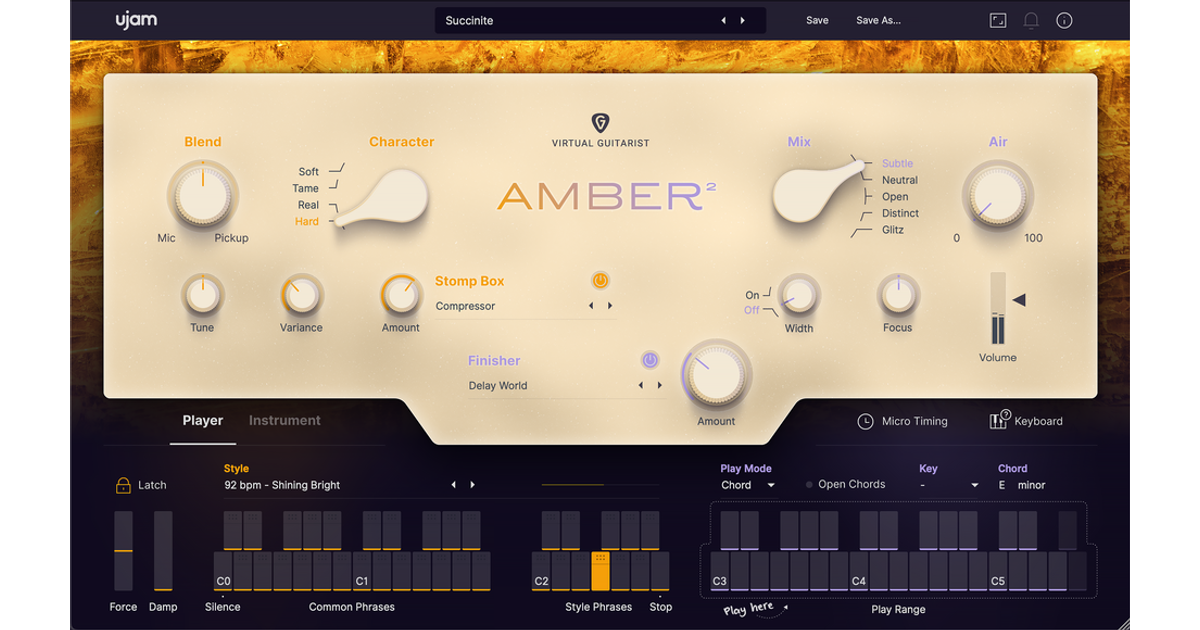Viewport: 1200px width, 630px height.
Task: Click previous Stomp Box effect arrow
Action: (x=591, y=306)
